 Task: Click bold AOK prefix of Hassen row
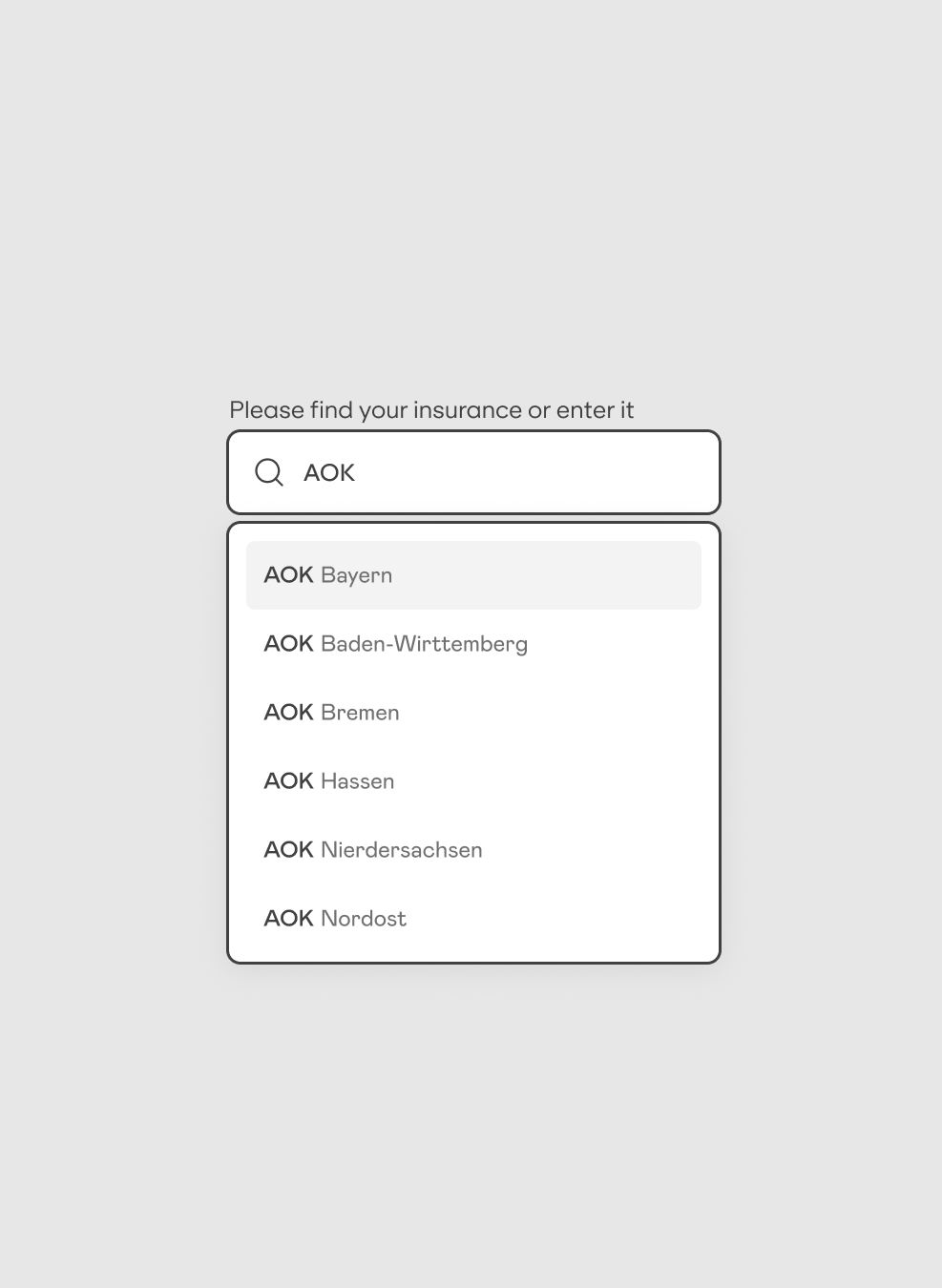click(288, 781)
